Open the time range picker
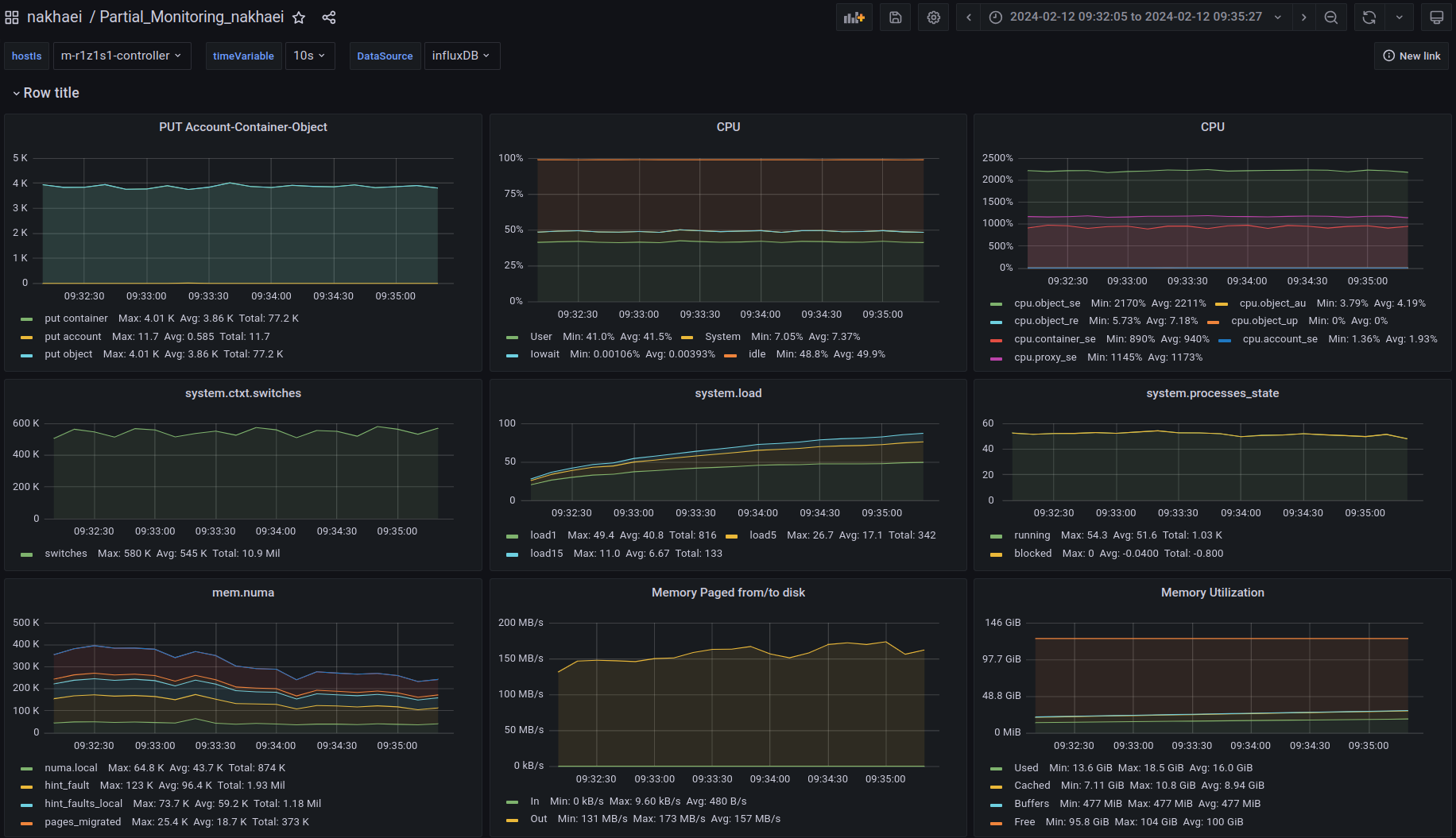 pyautogui.click(x=1135, y=17)
